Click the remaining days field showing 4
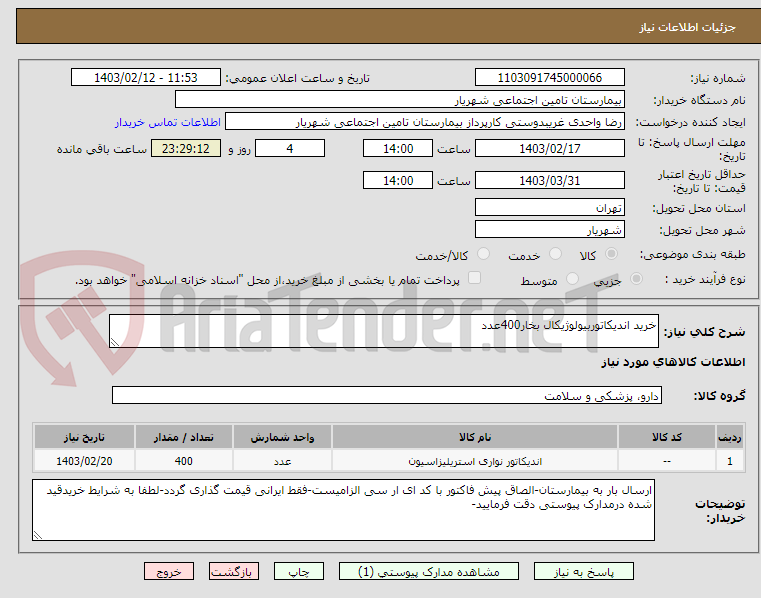This screenshot has height=598, width=761. 290,148
